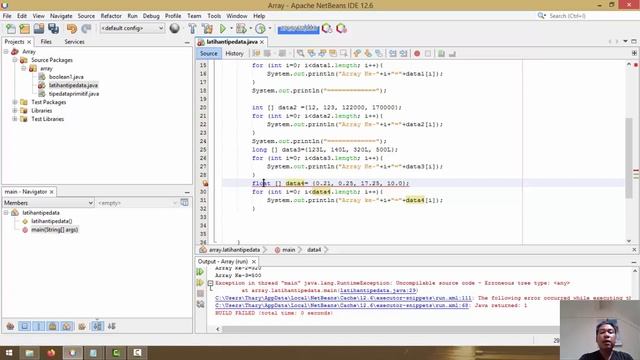
Task: Click the Shift Line Right editor icon
Action: (403, 53)
